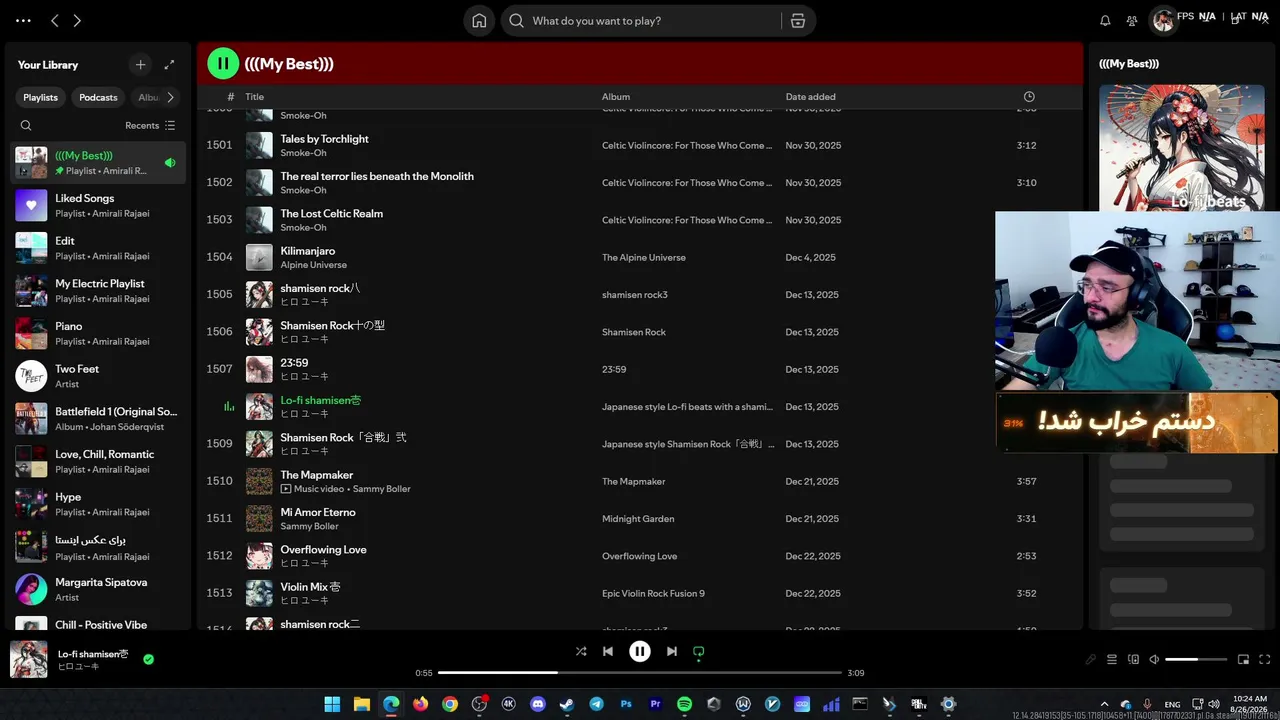Open the Recents sort dropdown
This screenshot has height=720, width=1280.
coord(150,125)
